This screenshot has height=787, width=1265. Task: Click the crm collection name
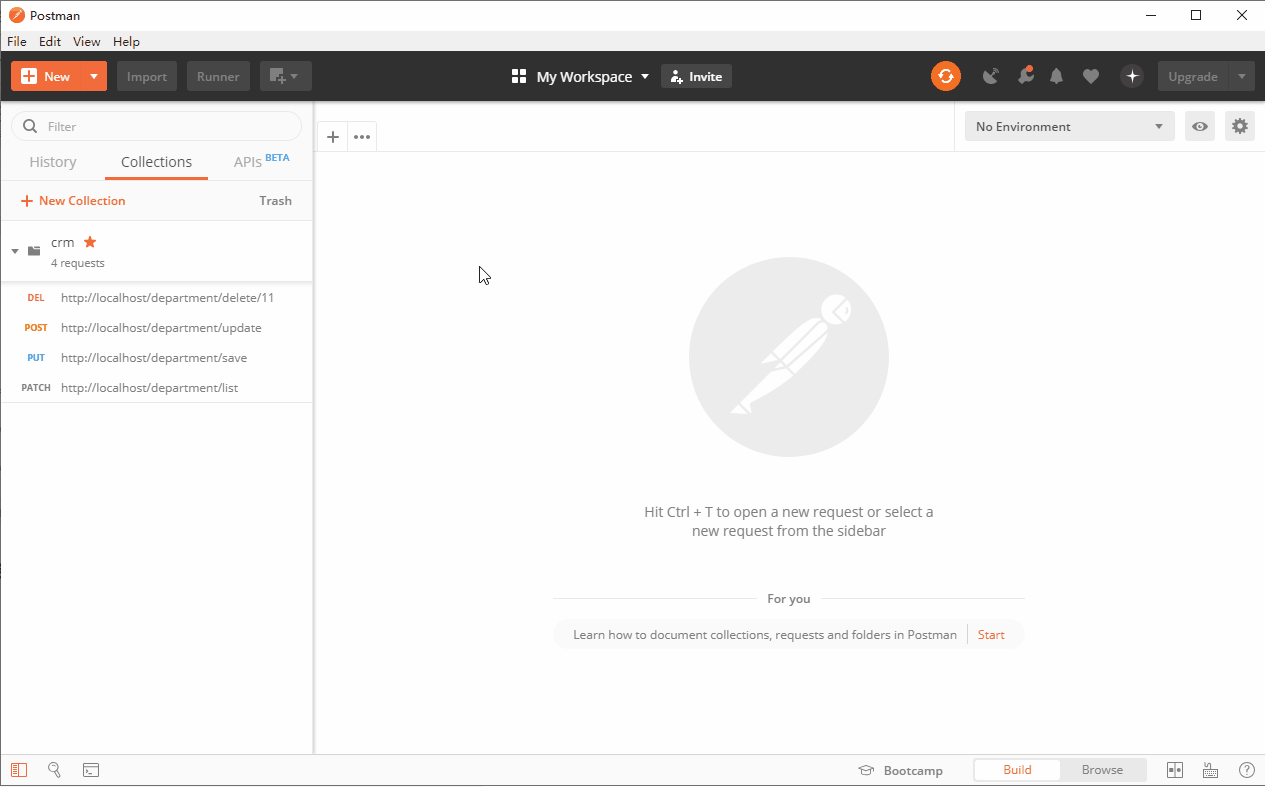click(x=62, y=242)
